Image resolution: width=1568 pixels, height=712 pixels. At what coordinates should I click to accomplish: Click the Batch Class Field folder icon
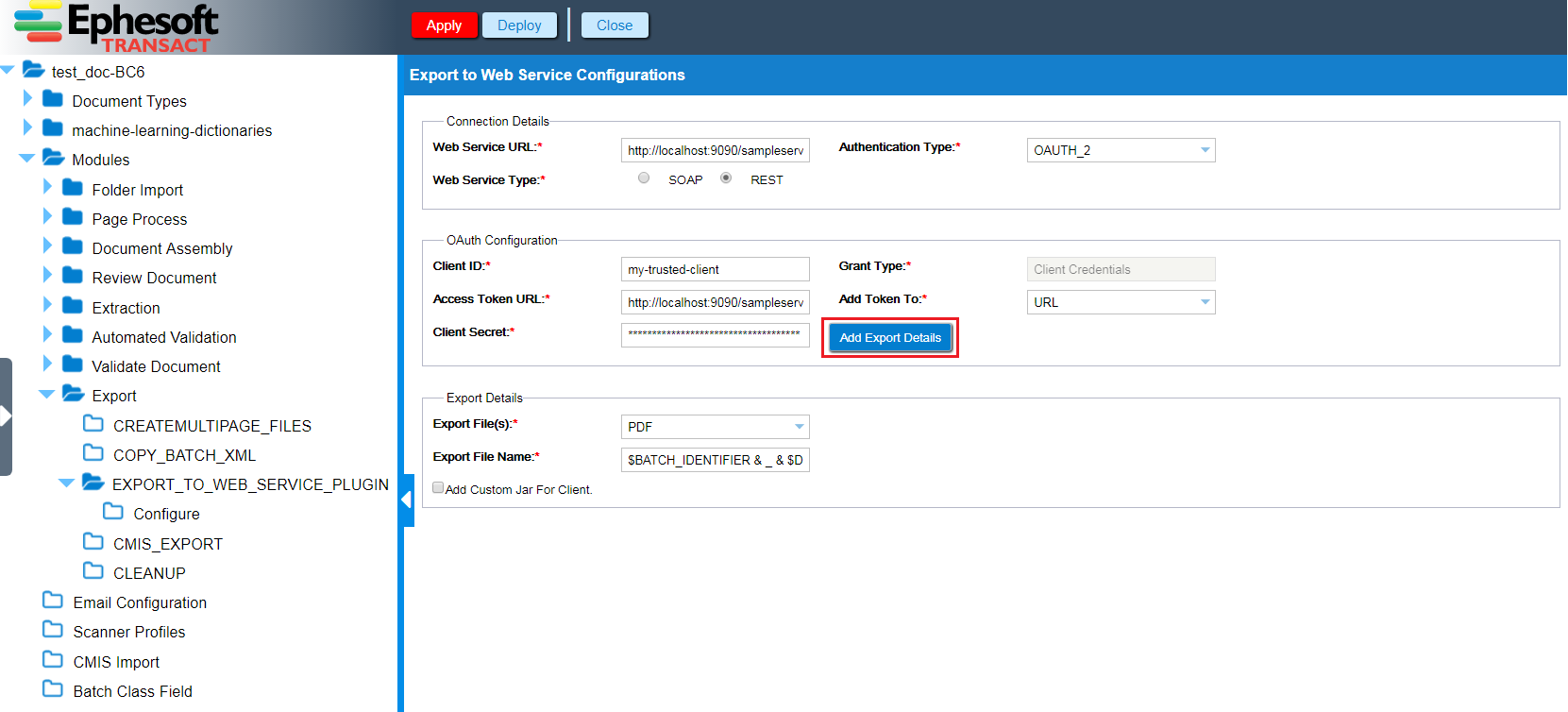(53, 689)
